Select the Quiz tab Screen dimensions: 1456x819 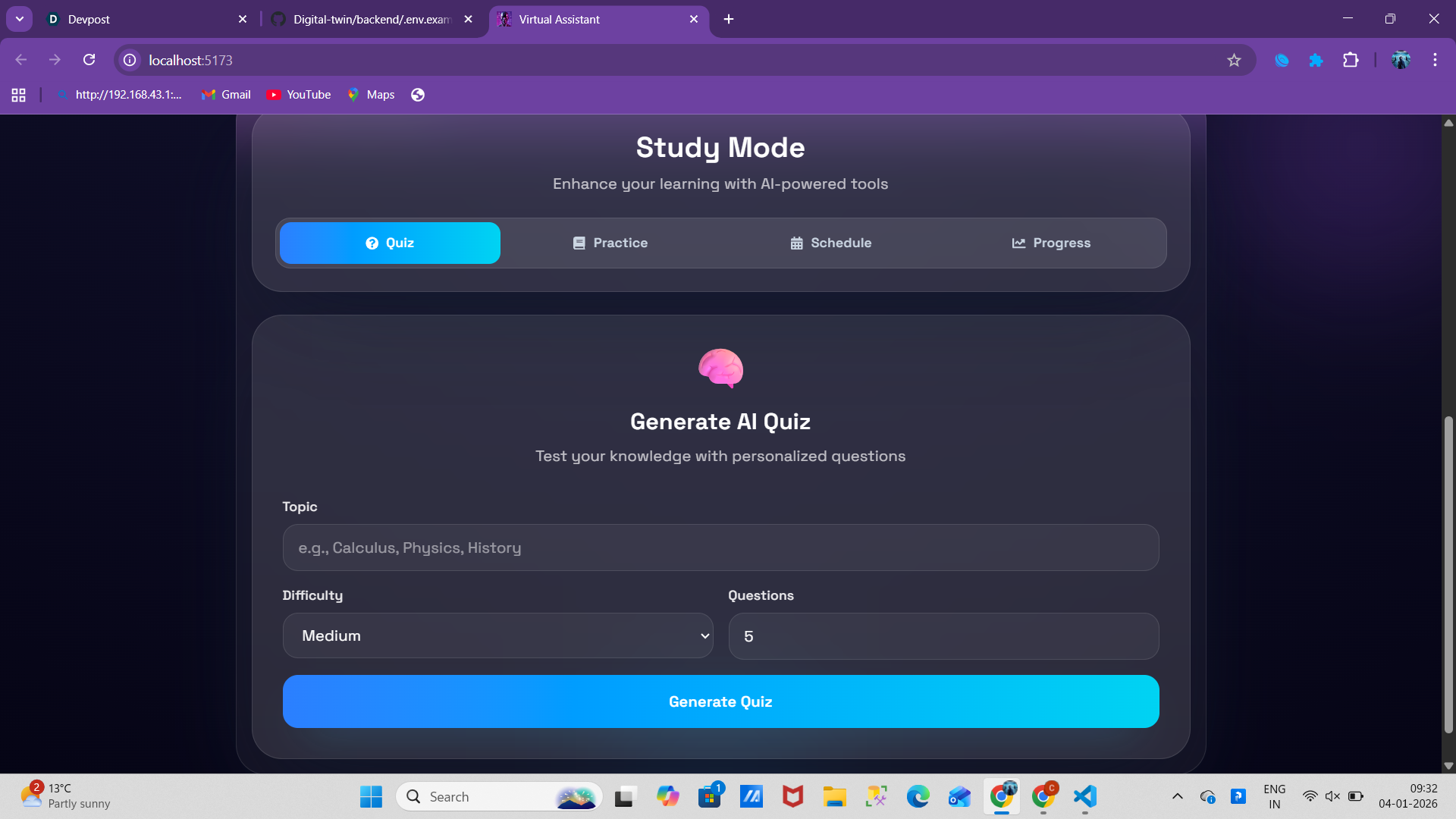pyautogui.click(x=390, y=243)
